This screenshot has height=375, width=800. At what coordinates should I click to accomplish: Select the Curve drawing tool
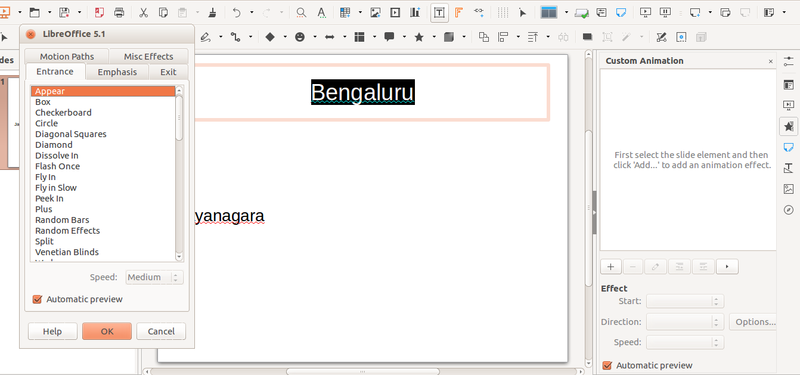[x=205, y=37]
